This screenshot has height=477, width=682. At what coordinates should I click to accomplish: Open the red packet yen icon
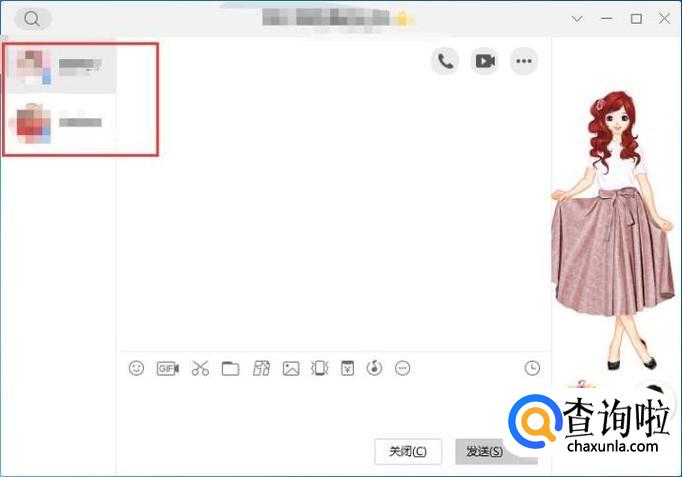347,368
